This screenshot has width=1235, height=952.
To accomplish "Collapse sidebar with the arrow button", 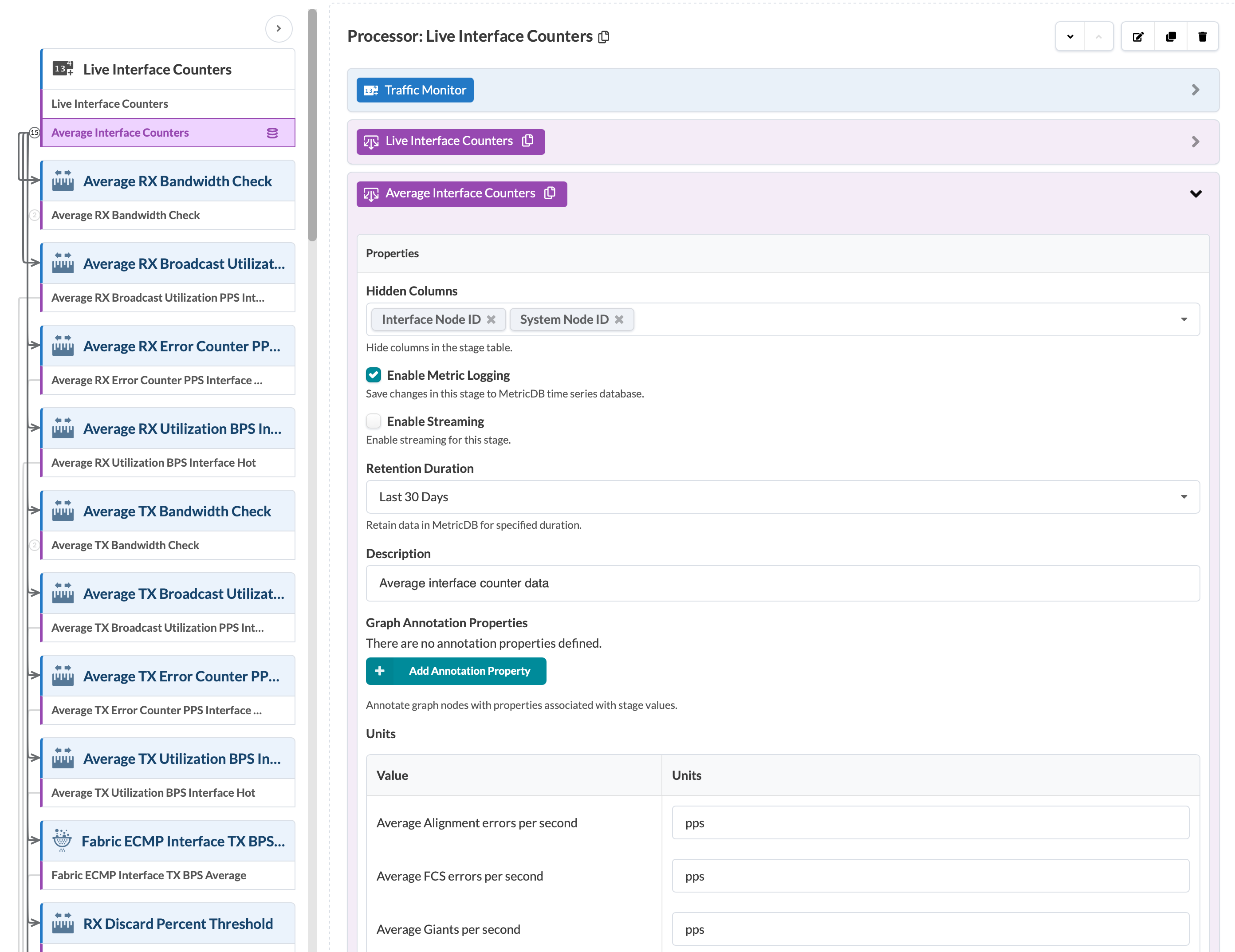I will (x=279, y=29).
